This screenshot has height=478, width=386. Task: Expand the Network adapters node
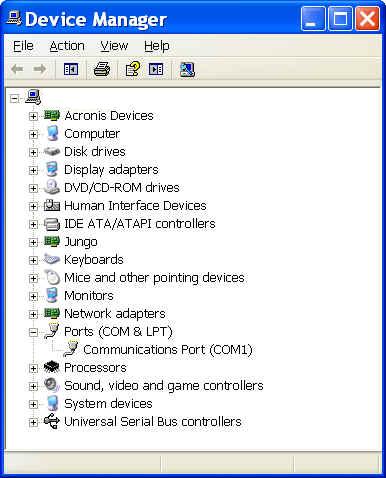(33, 314)
